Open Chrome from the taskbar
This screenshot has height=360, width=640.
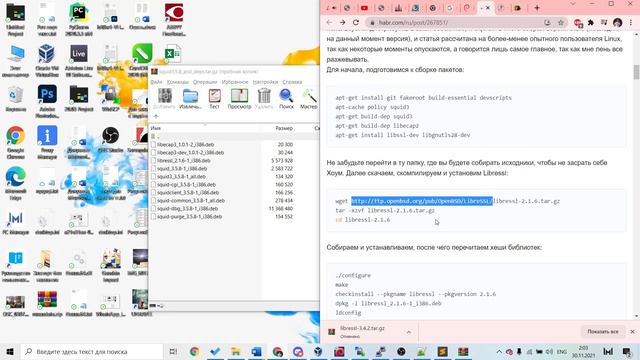tap(194, 351)
